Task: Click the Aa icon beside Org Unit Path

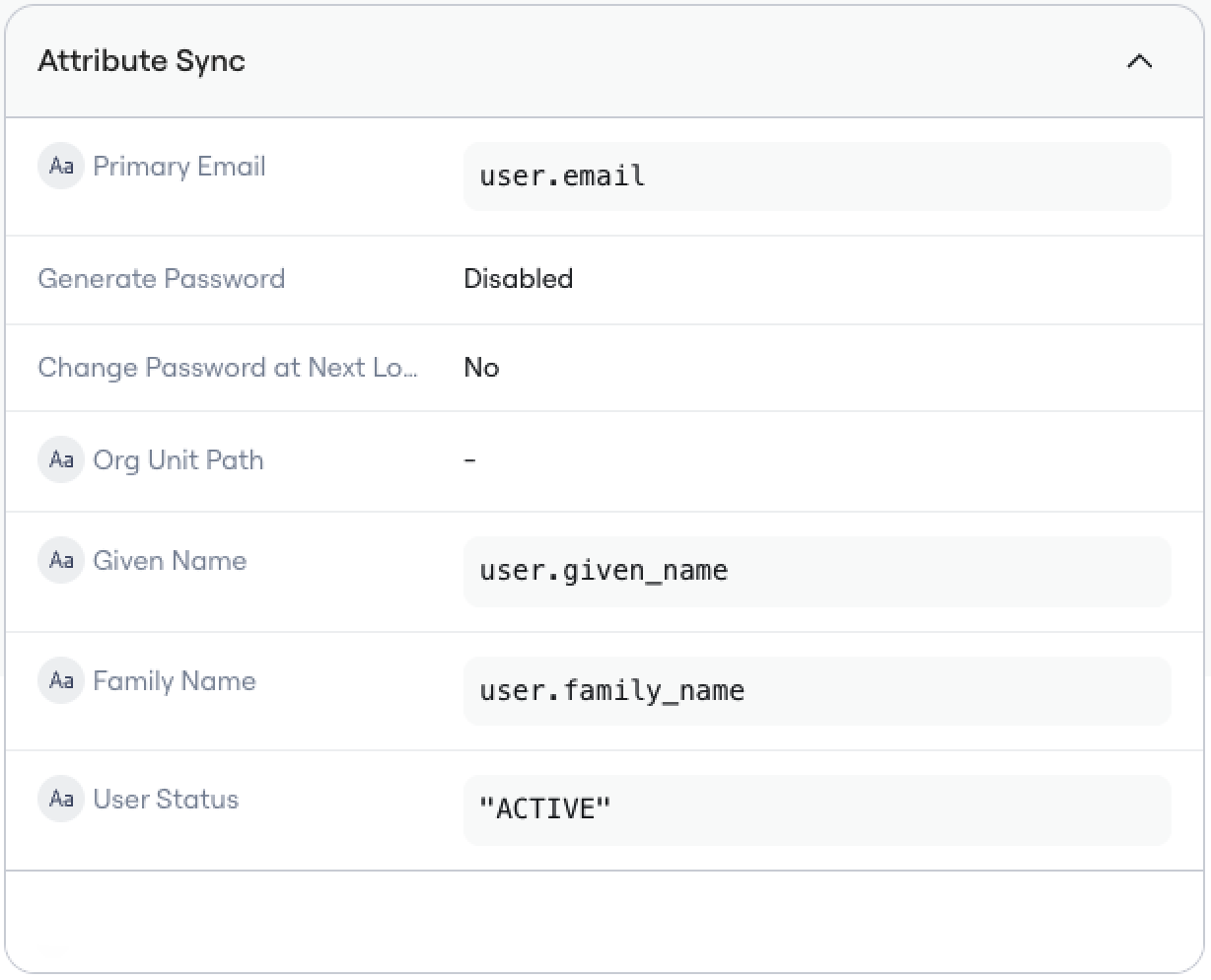Action: (x=61, y=459)
